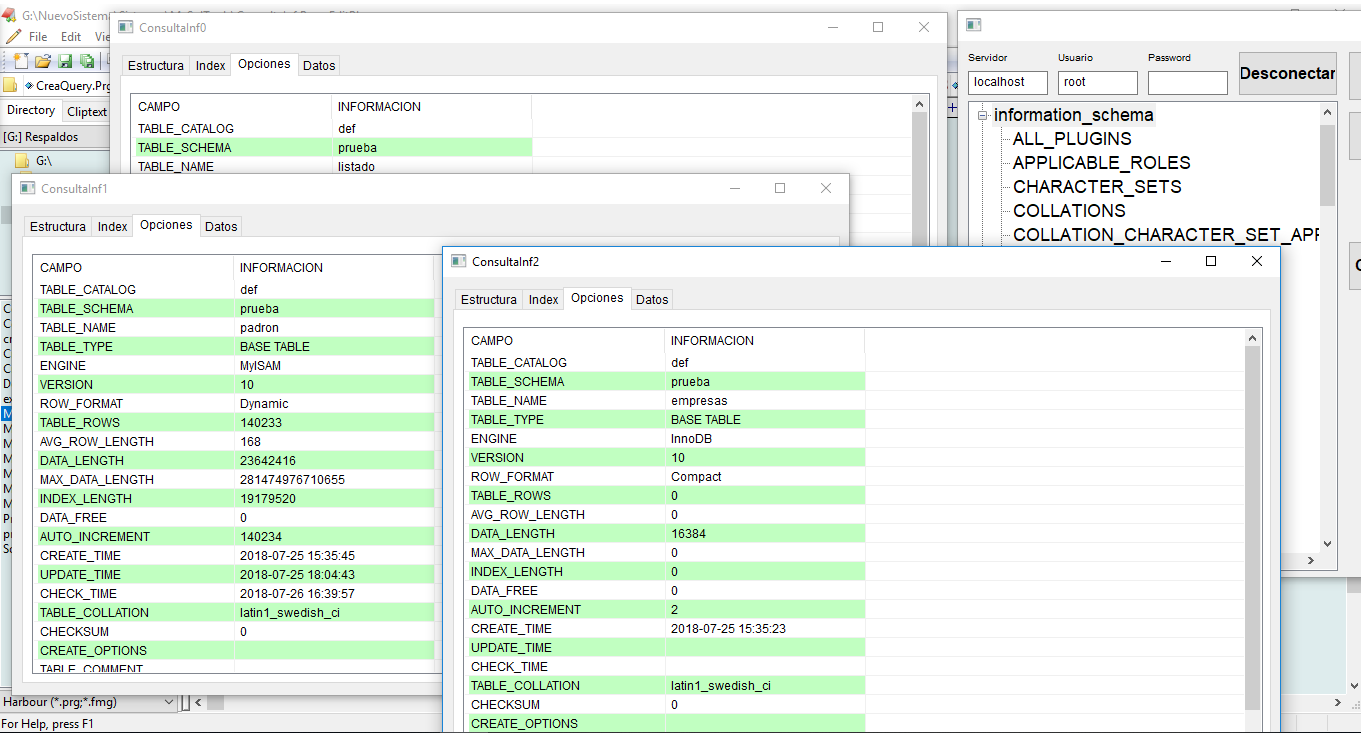Select CHARACTER_SETS in the schema tree
Viewport: 1361px width, 733px height.
click(1096, 187)
